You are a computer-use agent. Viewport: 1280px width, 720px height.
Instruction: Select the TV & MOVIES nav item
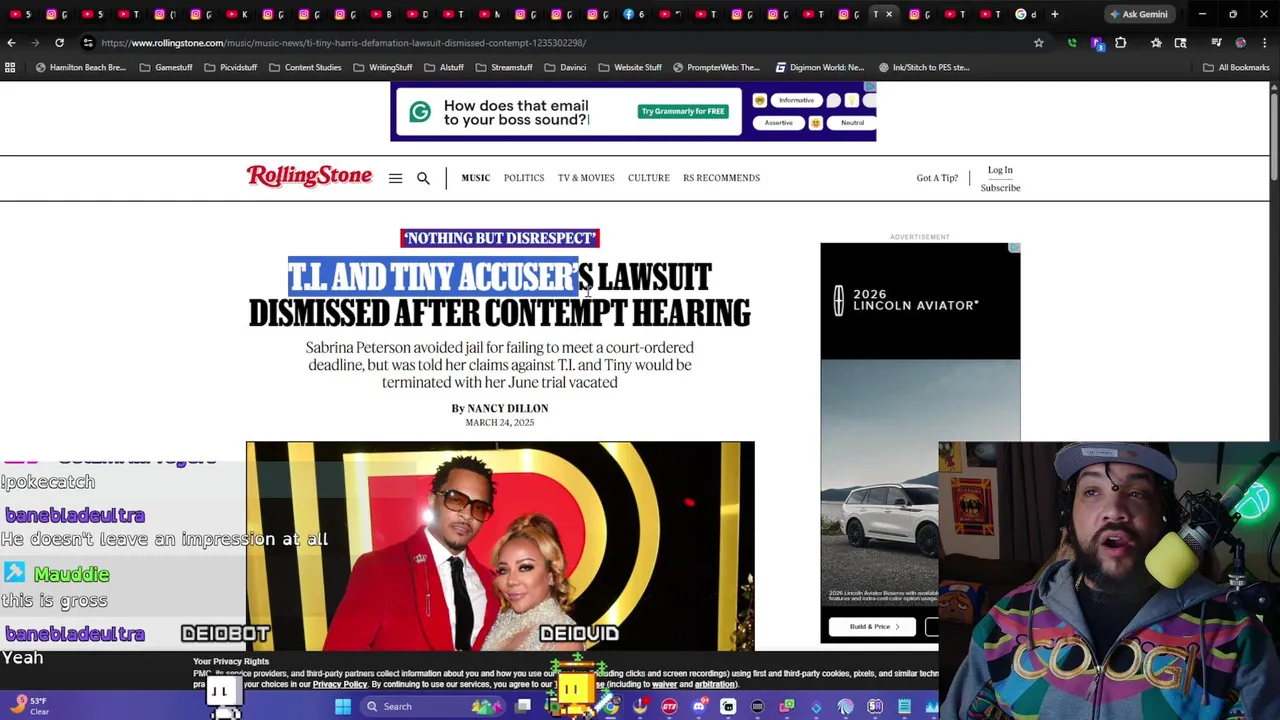click(x=586, y=178)
